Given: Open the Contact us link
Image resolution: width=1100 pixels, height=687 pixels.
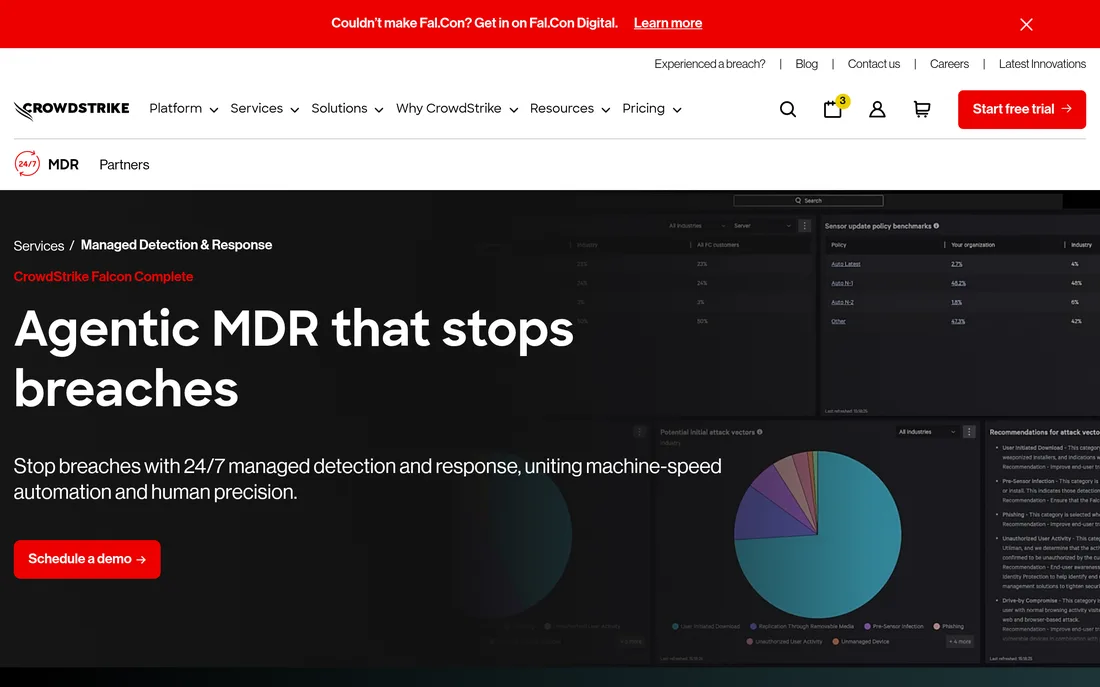Looking at the screenshot, I should (873, 64).
